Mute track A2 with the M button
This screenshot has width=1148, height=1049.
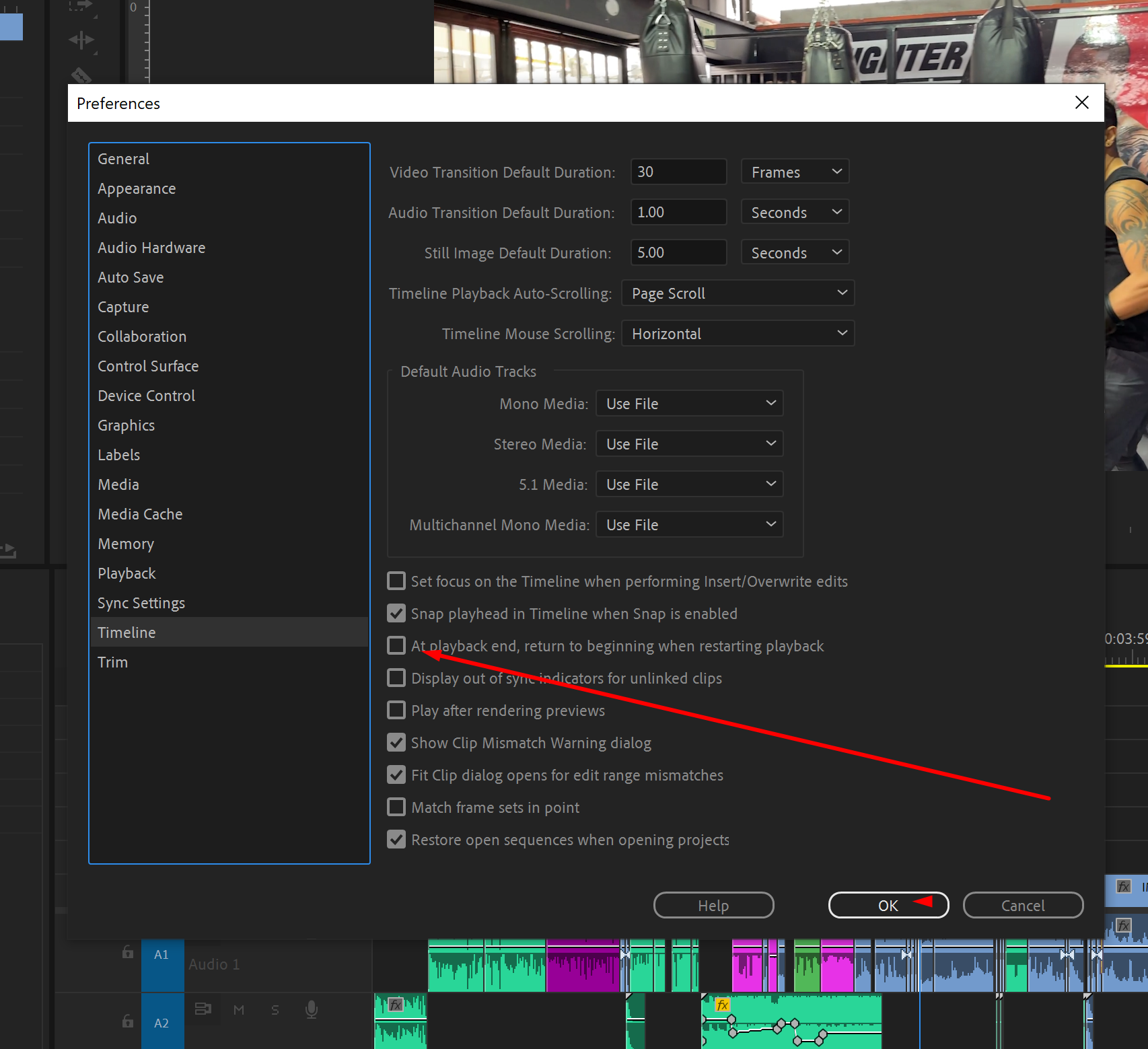click(239, 1009)
